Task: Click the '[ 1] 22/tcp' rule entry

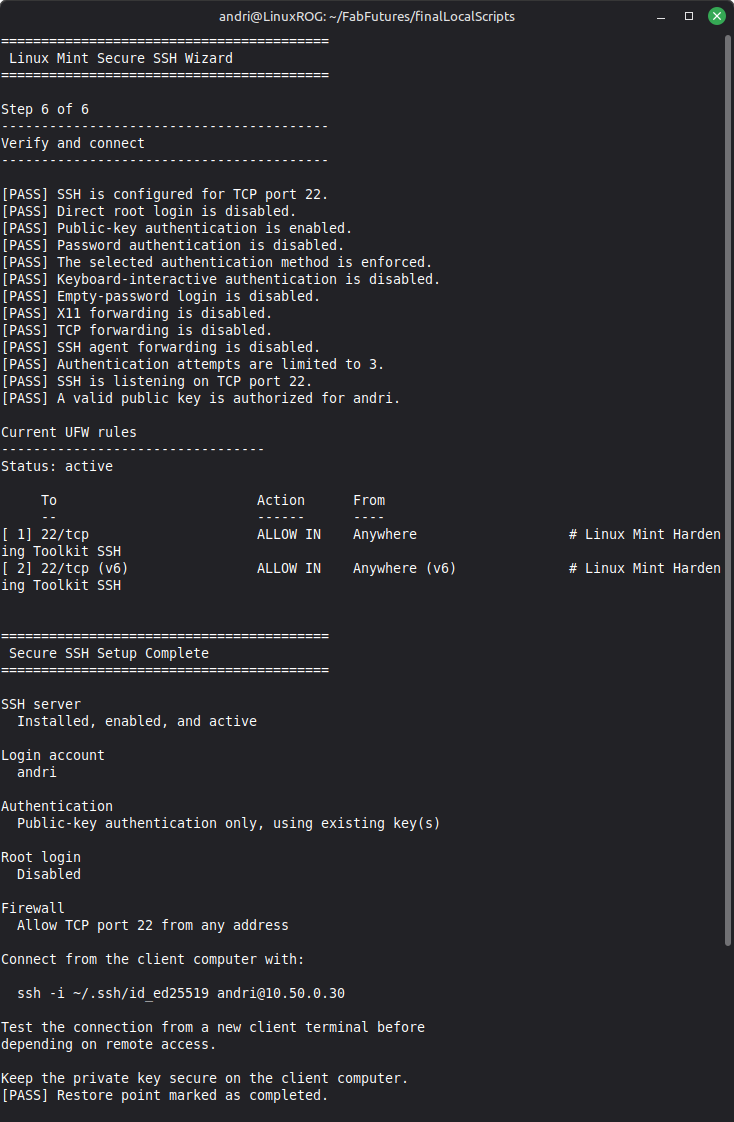Action: (x=45, y=535)
